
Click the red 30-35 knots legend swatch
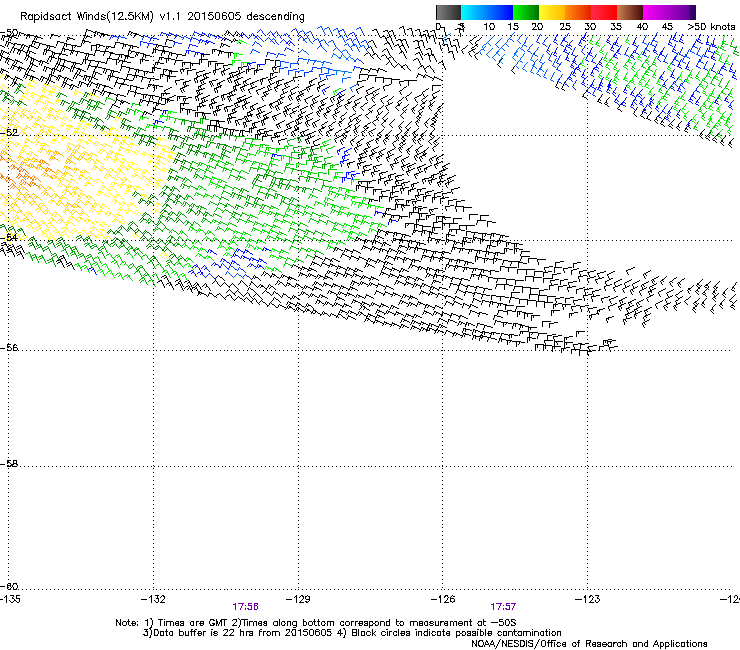[x=604, y=12]
